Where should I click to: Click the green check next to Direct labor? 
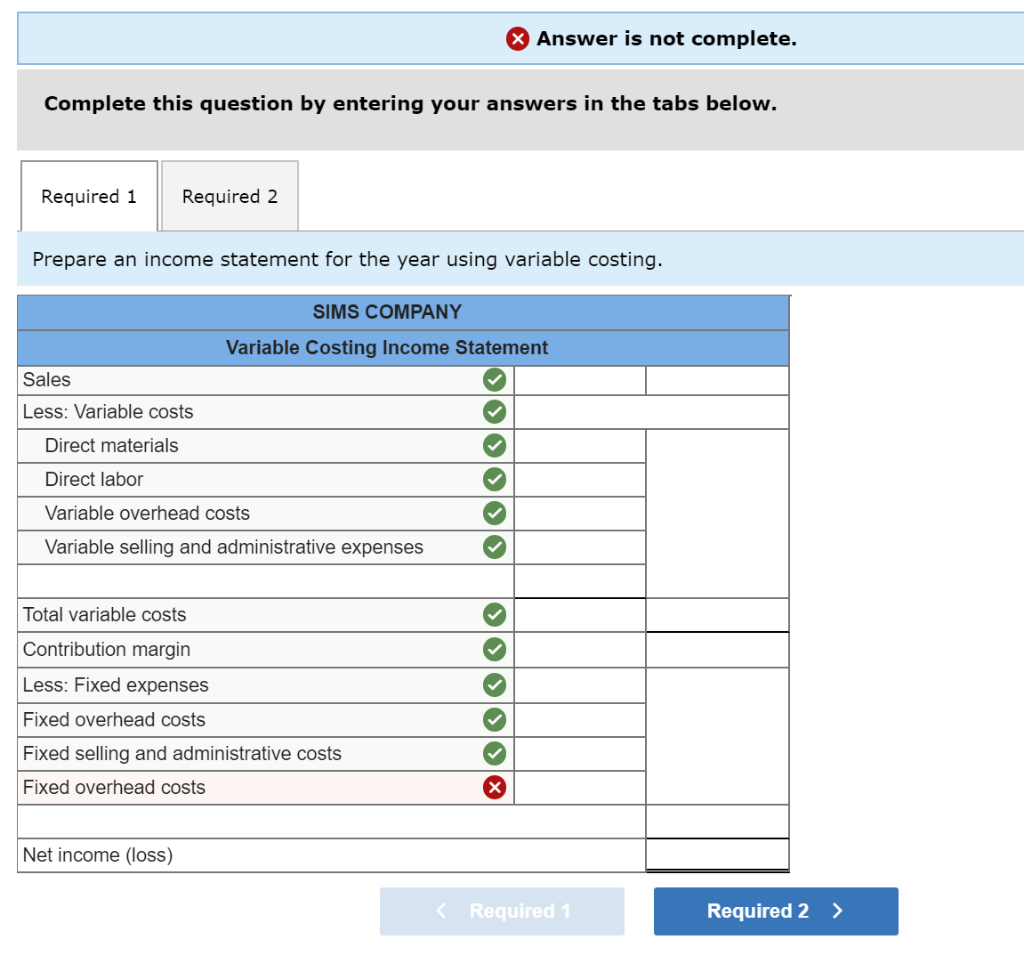pyautogui.click(x=494, y=479)
